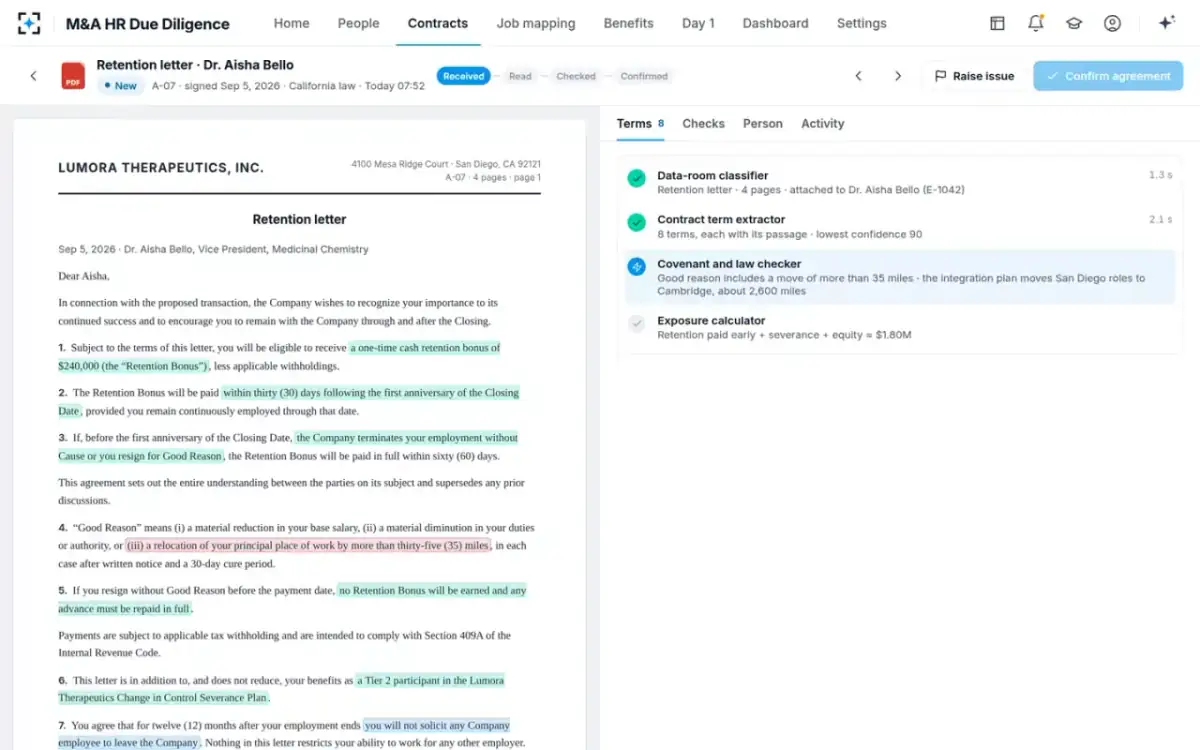Select the Exposure calculator row title
The height and width of the screenshot is (750, 1200).
click(711, 321)
